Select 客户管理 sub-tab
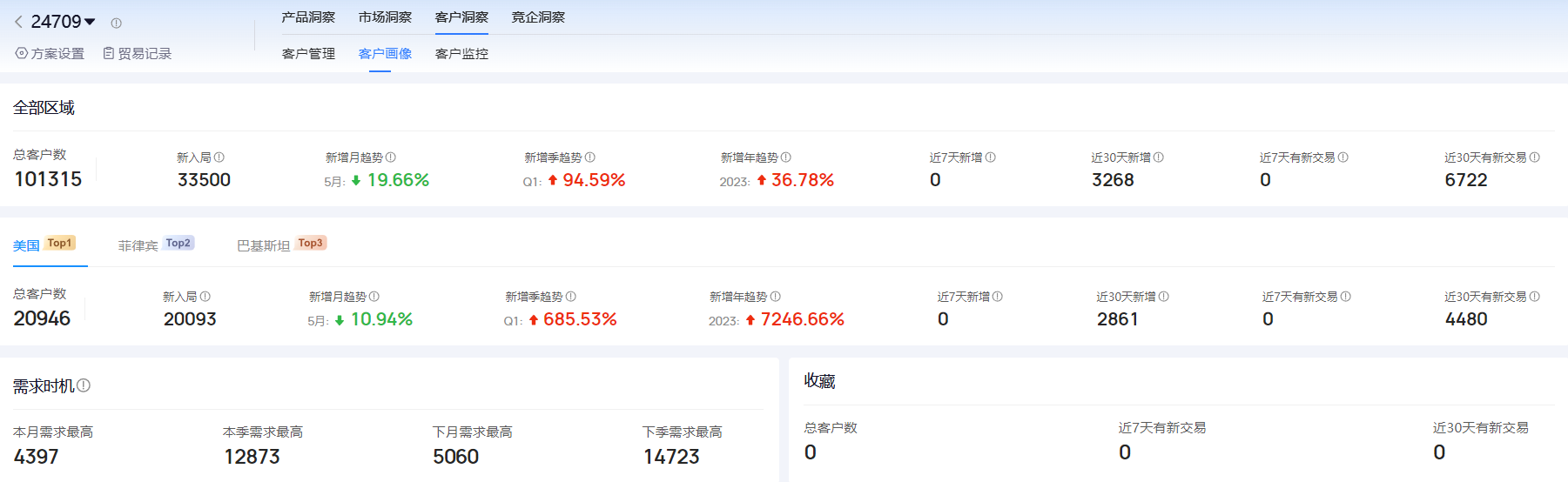This screenshot has height=482, width=1568. tap(308, 54)
